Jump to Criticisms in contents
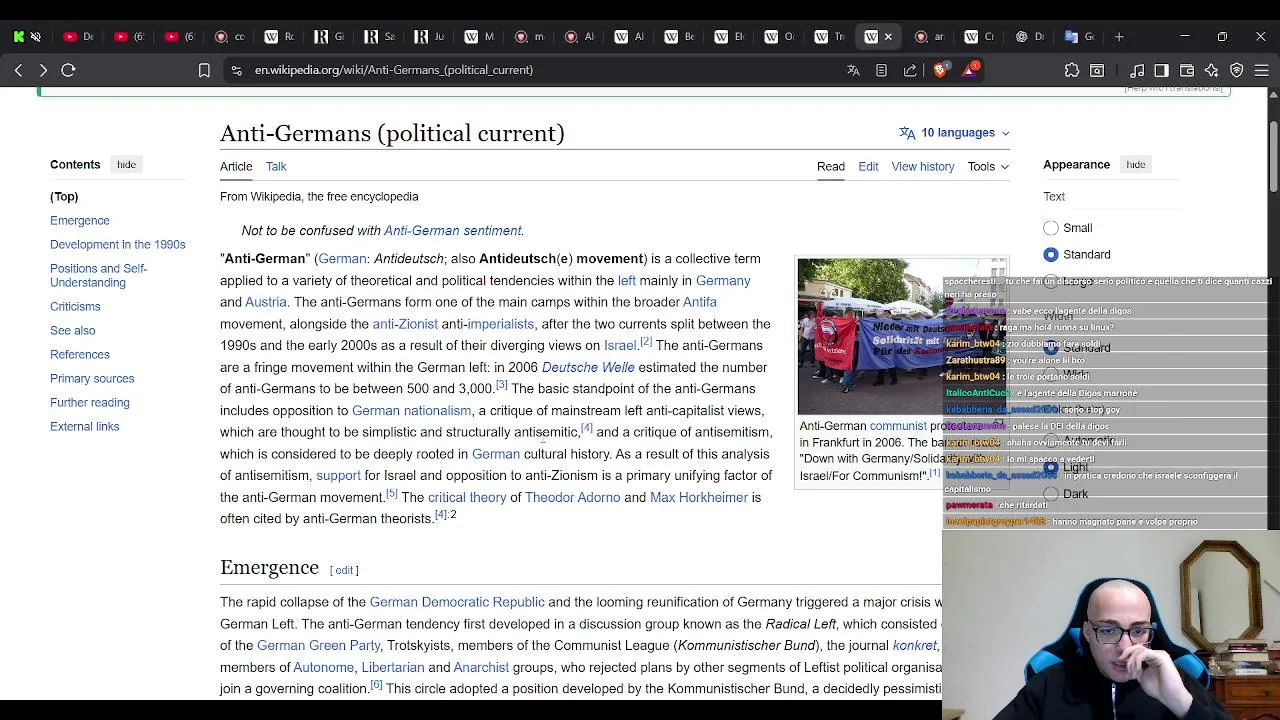Screen dimensions: 1280x720 click(75, 307)
